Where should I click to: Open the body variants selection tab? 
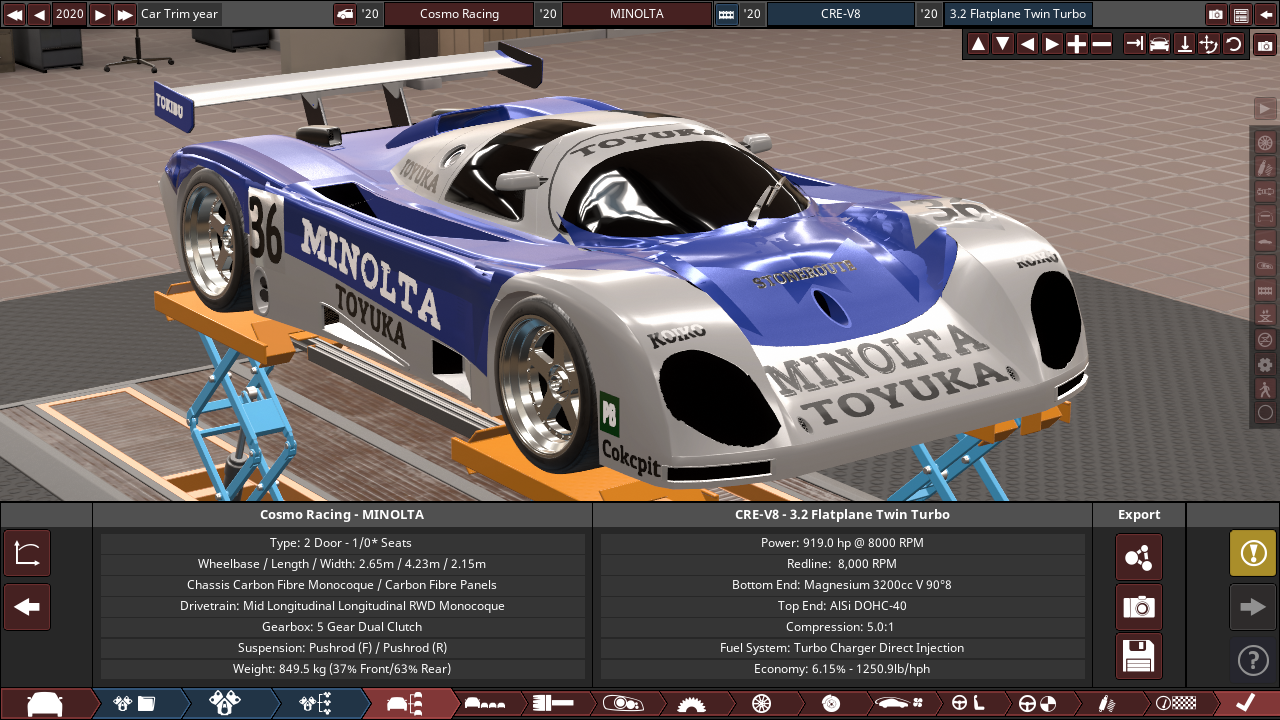point(485,703)
